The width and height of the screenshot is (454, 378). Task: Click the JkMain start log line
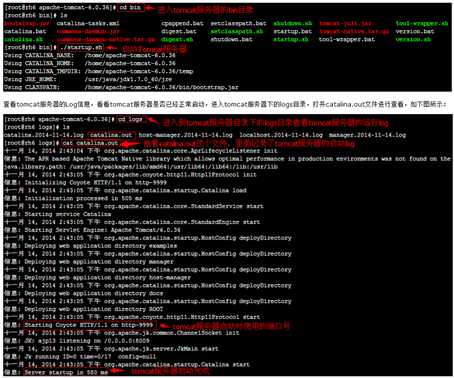pyautogui.click(x=111, y=349)
